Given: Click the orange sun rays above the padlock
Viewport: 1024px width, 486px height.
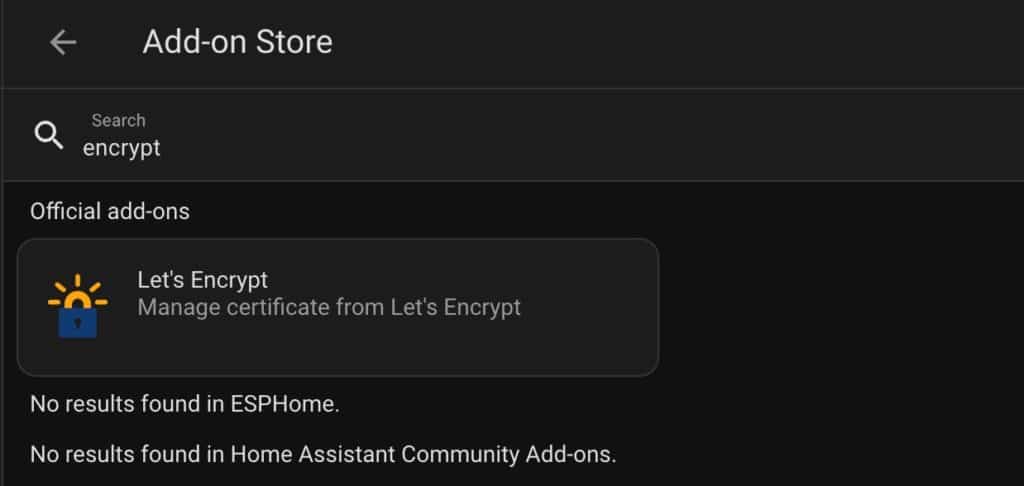Looking at the screenshot, I should click(x=78, y=289).
